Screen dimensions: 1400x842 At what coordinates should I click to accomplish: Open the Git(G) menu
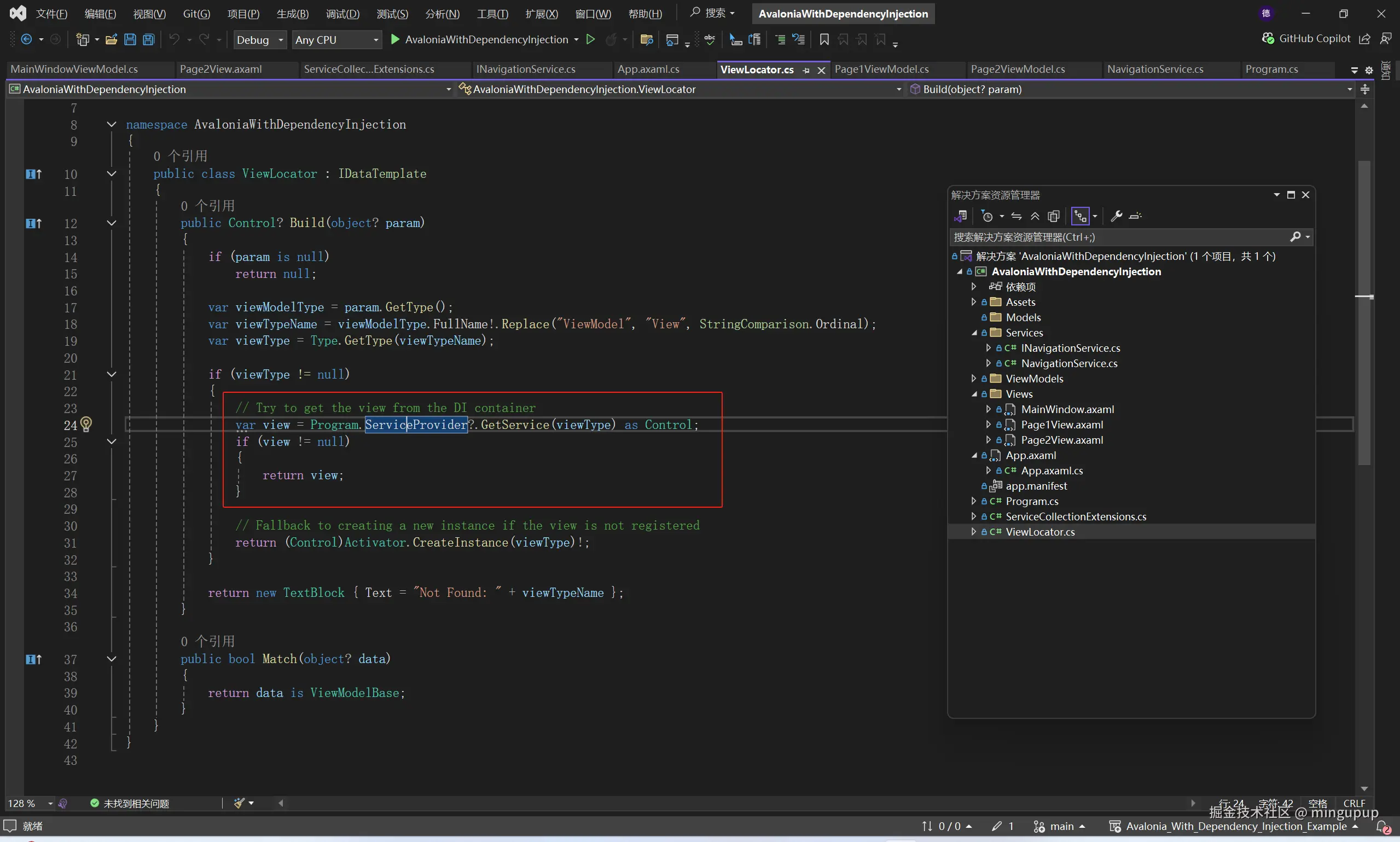click(x=196, y=14)
